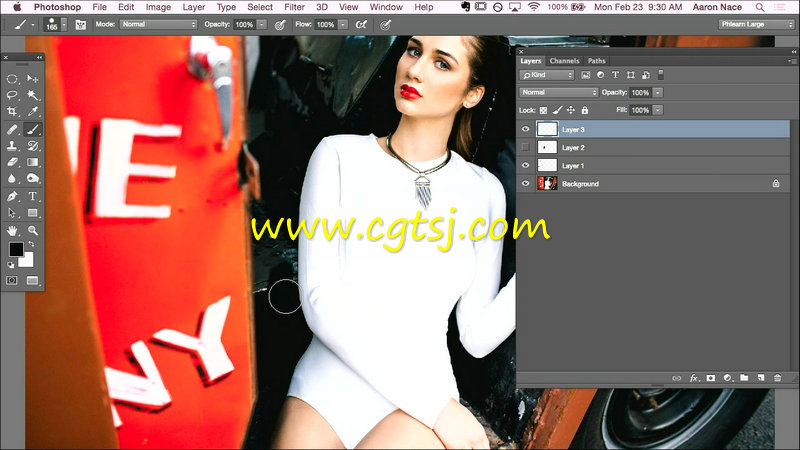Open the brush panel toggle in options bar
800x450 pixels.
pyautogui.click(x=81, y=24)
